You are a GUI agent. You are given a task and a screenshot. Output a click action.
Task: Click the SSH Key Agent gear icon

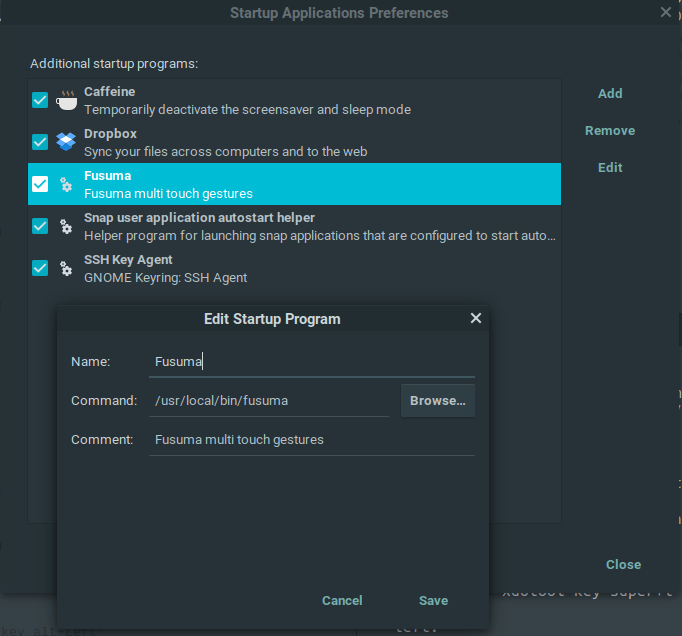[67, 268]
